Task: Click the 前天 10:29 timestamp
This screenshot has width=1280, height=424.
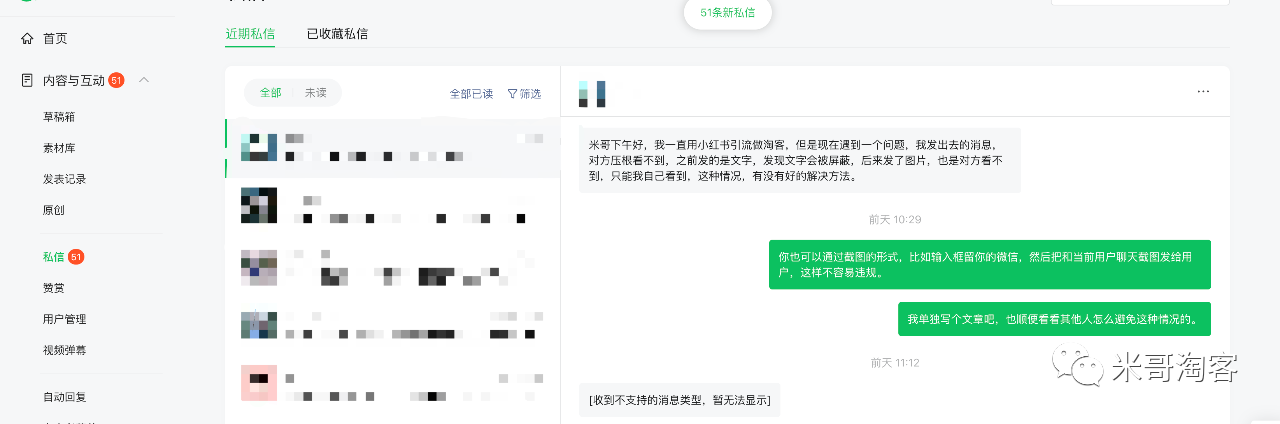Action: (895, 219)
